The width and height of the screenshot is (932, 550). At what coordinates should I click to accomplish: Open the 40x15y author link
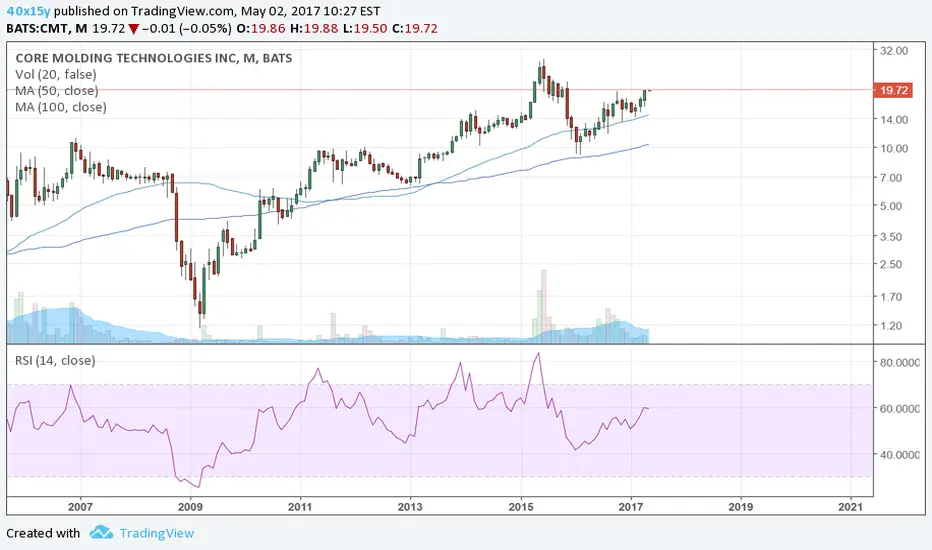click(29, 11)
